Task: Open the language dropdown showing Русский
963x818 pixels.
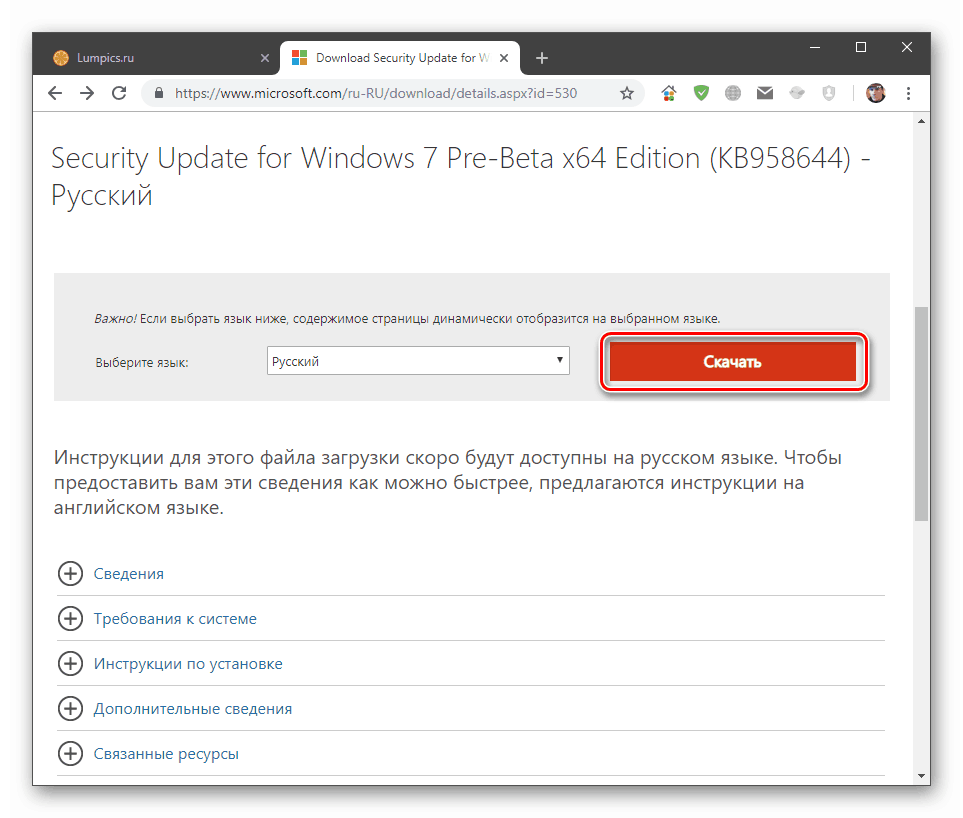Action: (x=418, y=361)
